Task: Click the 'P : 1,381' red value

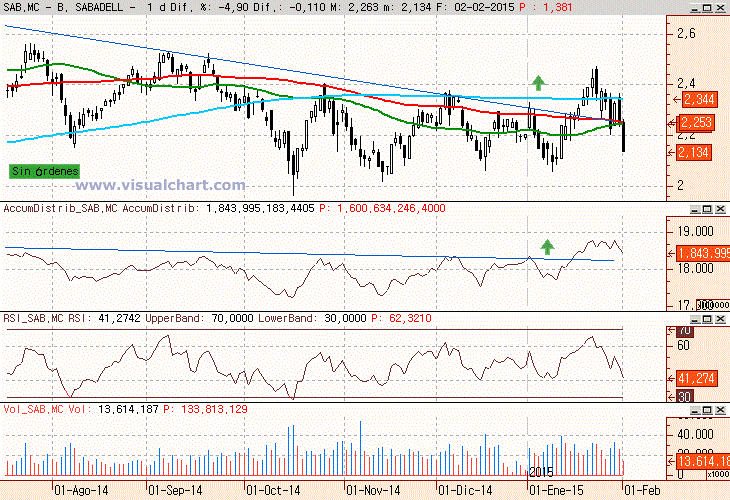Action: tap(545, 7)
